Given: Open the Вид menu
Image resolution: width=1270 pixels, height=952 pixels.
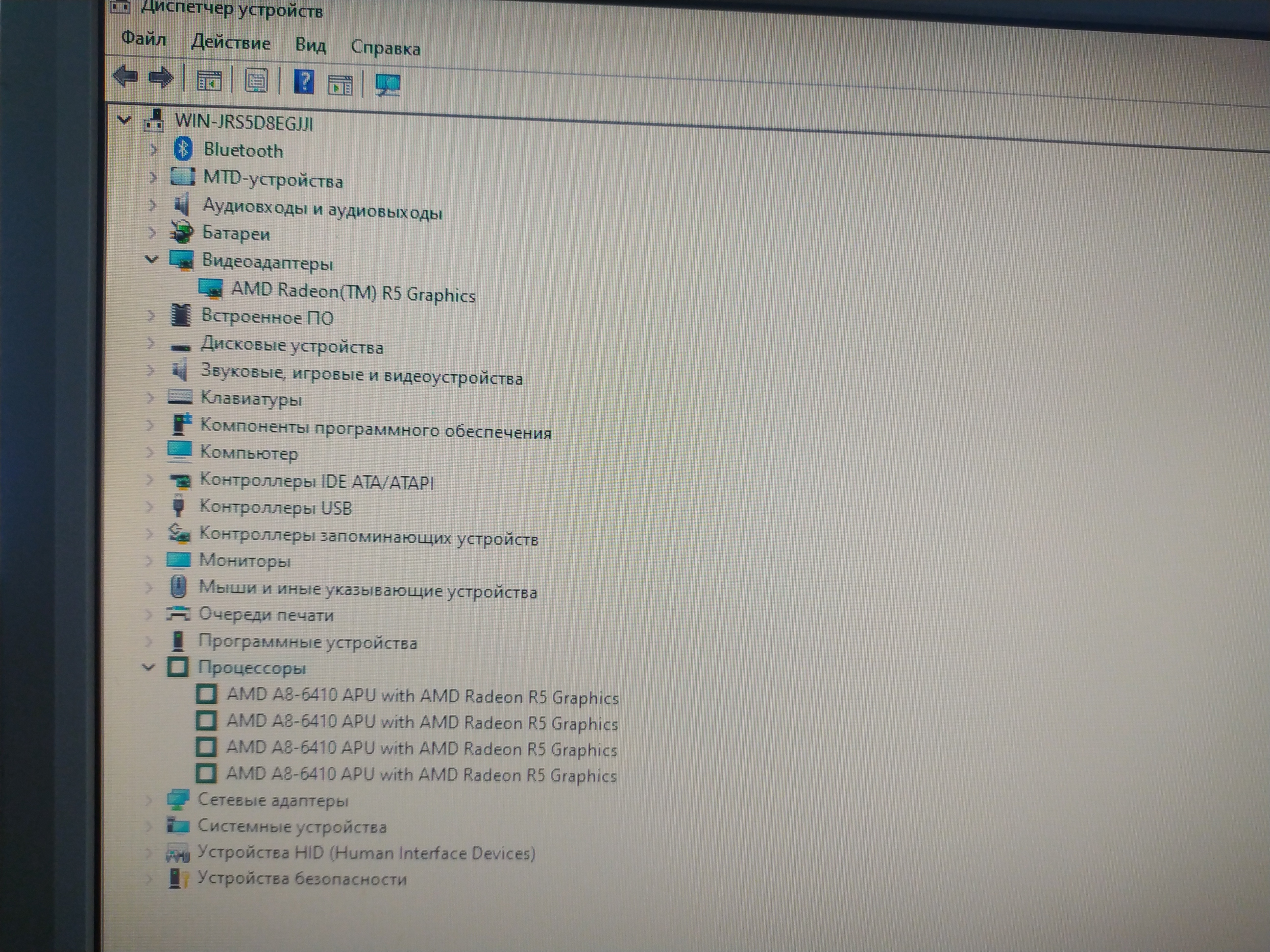Looking at the screenshot, I should click(310, 45).
